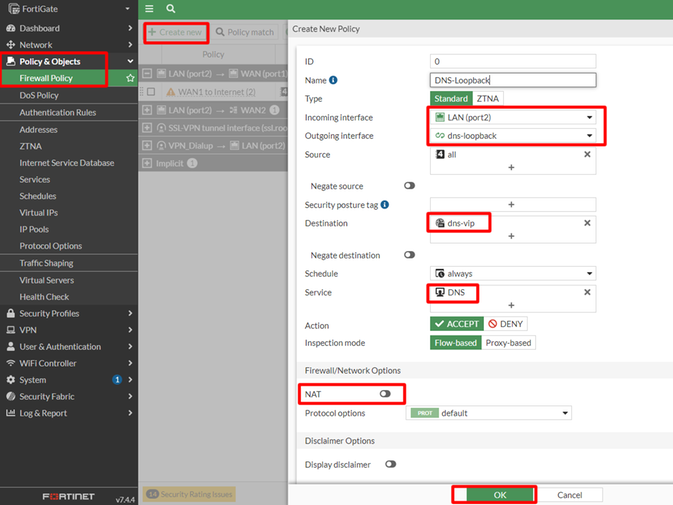The width and height of the screenshot is (673, 505).
Task: Select ZTNA policy type
Action: pyautogui.click(x=488, y=99)
